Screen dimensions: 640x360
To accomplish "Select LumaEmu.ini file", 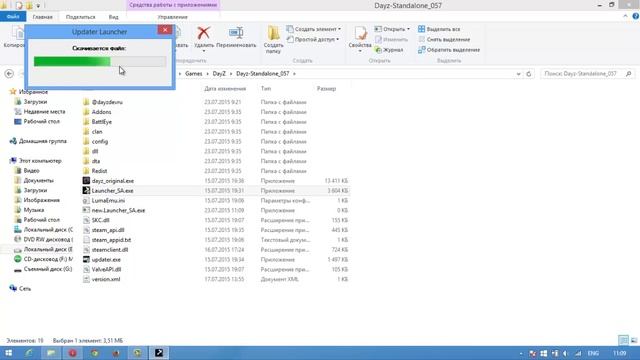I will pos(108,200).
